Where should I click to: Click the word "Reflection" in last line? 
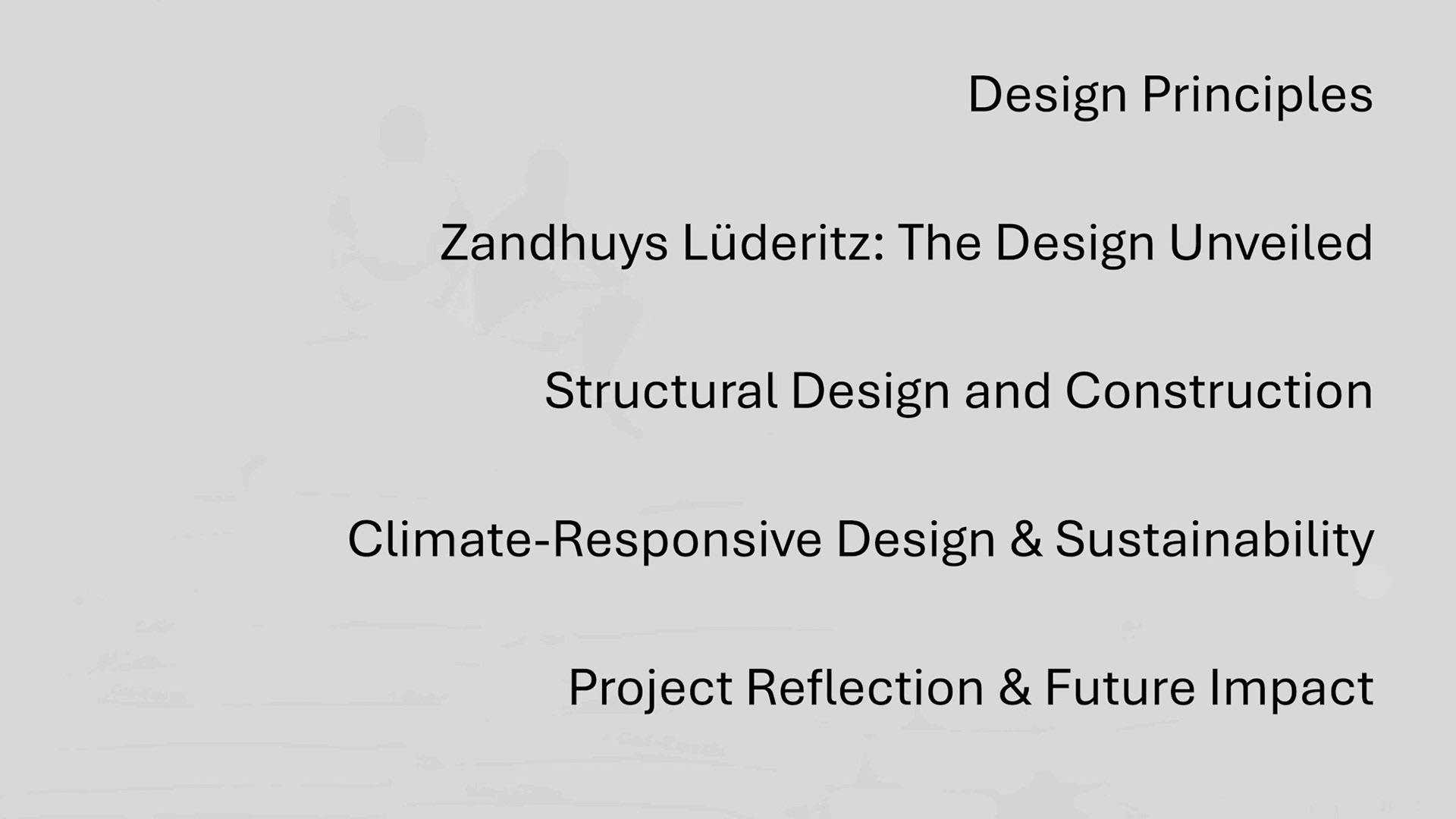coord(864,688)
